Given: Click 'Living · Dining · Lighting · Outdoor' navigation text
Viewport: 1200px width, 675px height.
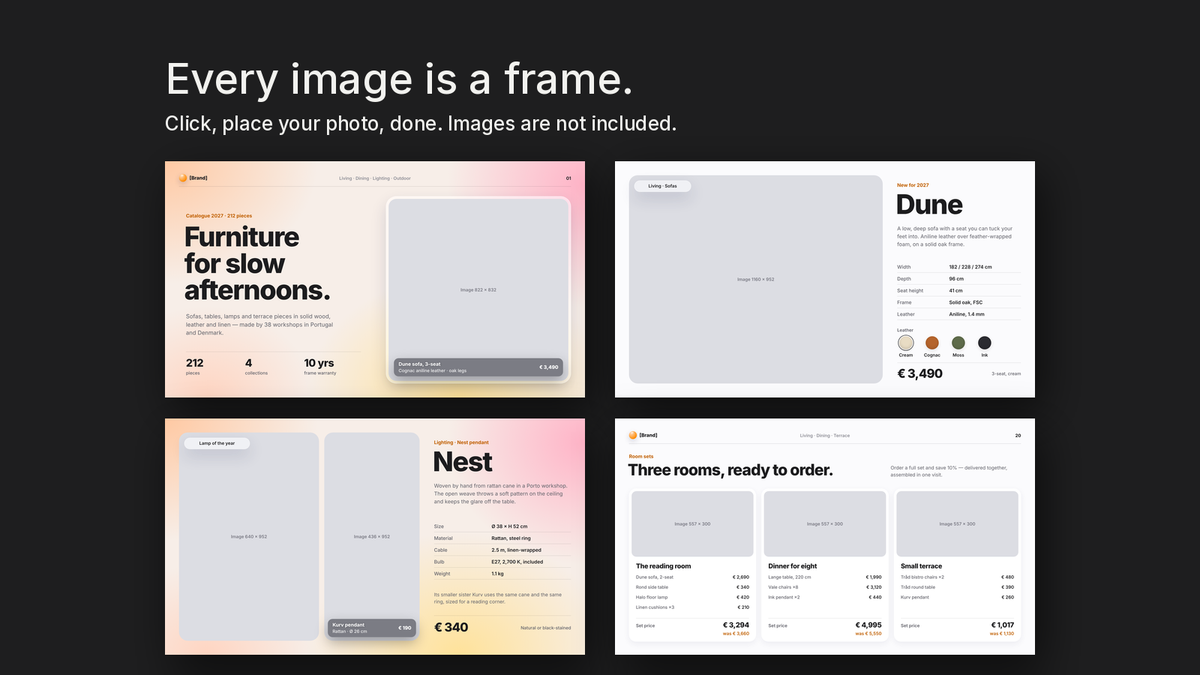Looking at the screenshot, I should (x=375, y=178).
